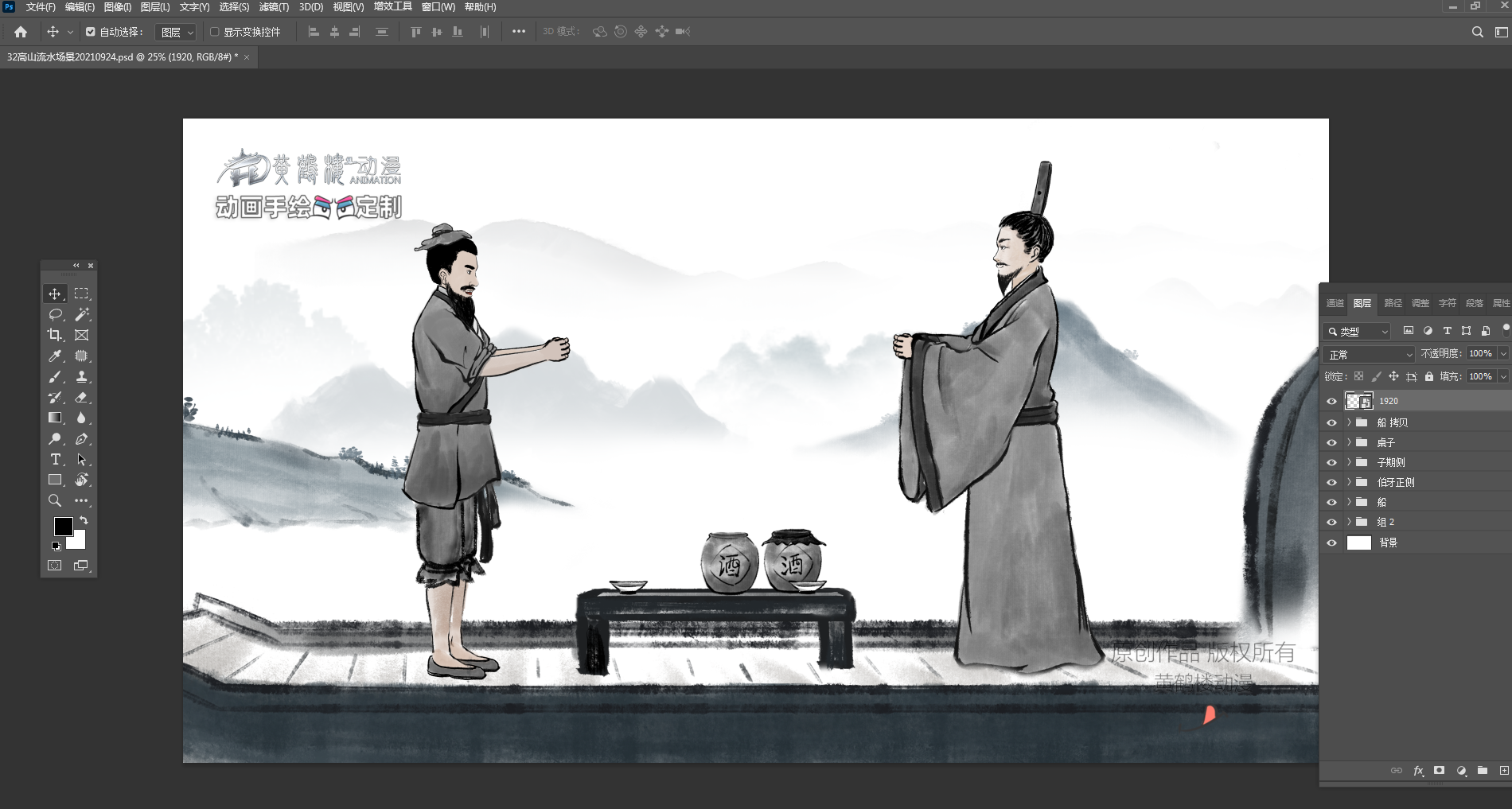Select the Zoom tool in the toolbox
The image size is (1512, 809).
[x=54, y=501]
